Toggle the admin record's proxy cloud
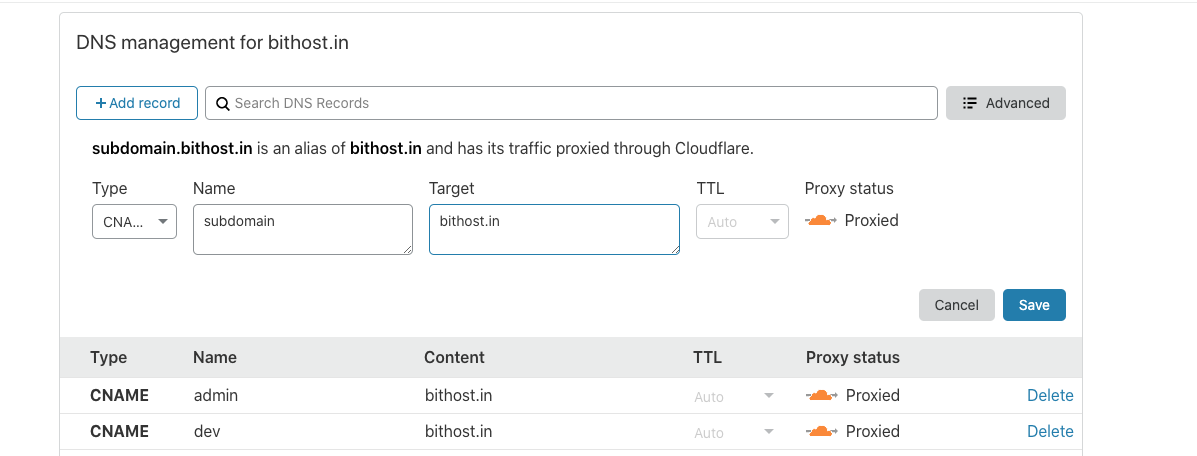This screenshot has width=1197, height=456. [x=821, y=396]
